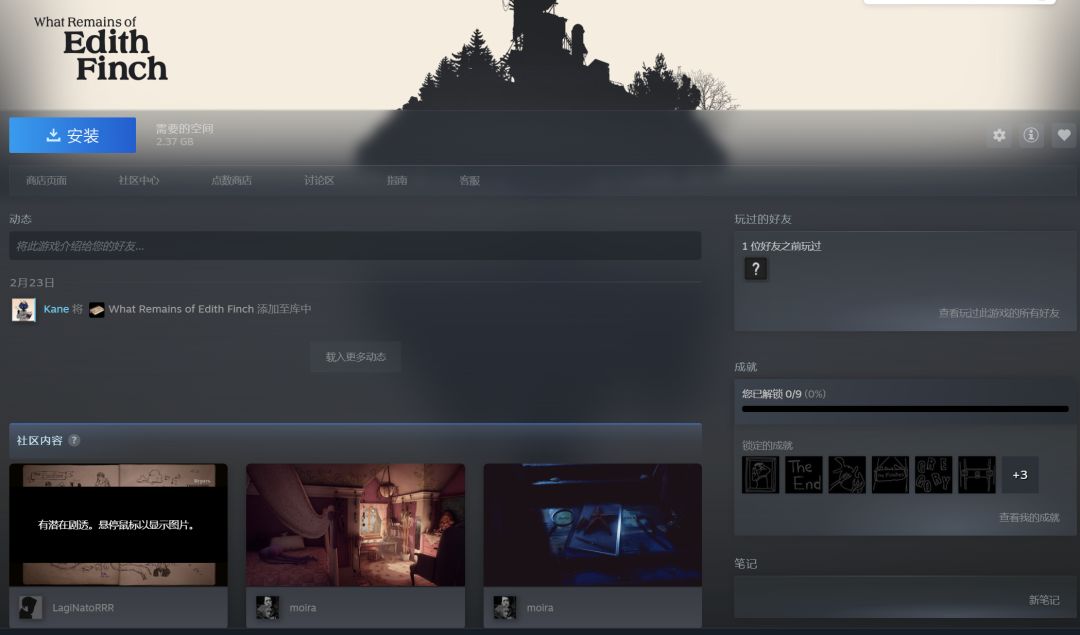Open the game info icon
1080x635 pixels.
[x=1031, y=136]
